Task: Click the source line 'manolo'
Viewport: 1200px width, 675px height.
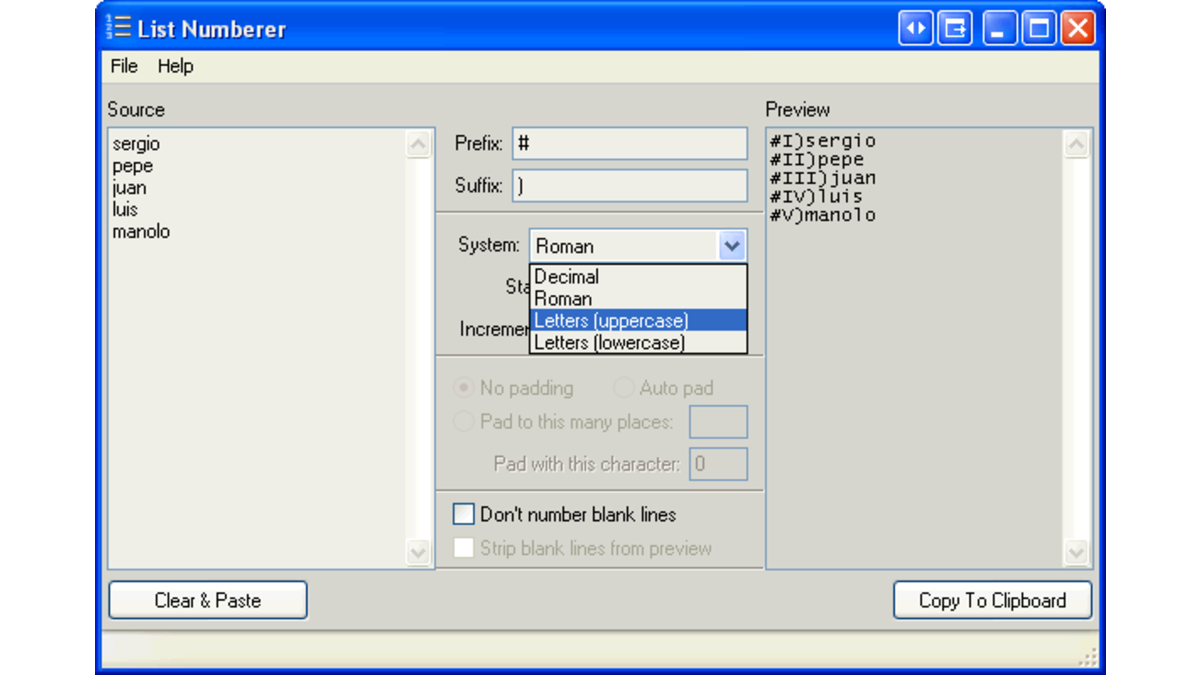Action: [x=141, y=232]
